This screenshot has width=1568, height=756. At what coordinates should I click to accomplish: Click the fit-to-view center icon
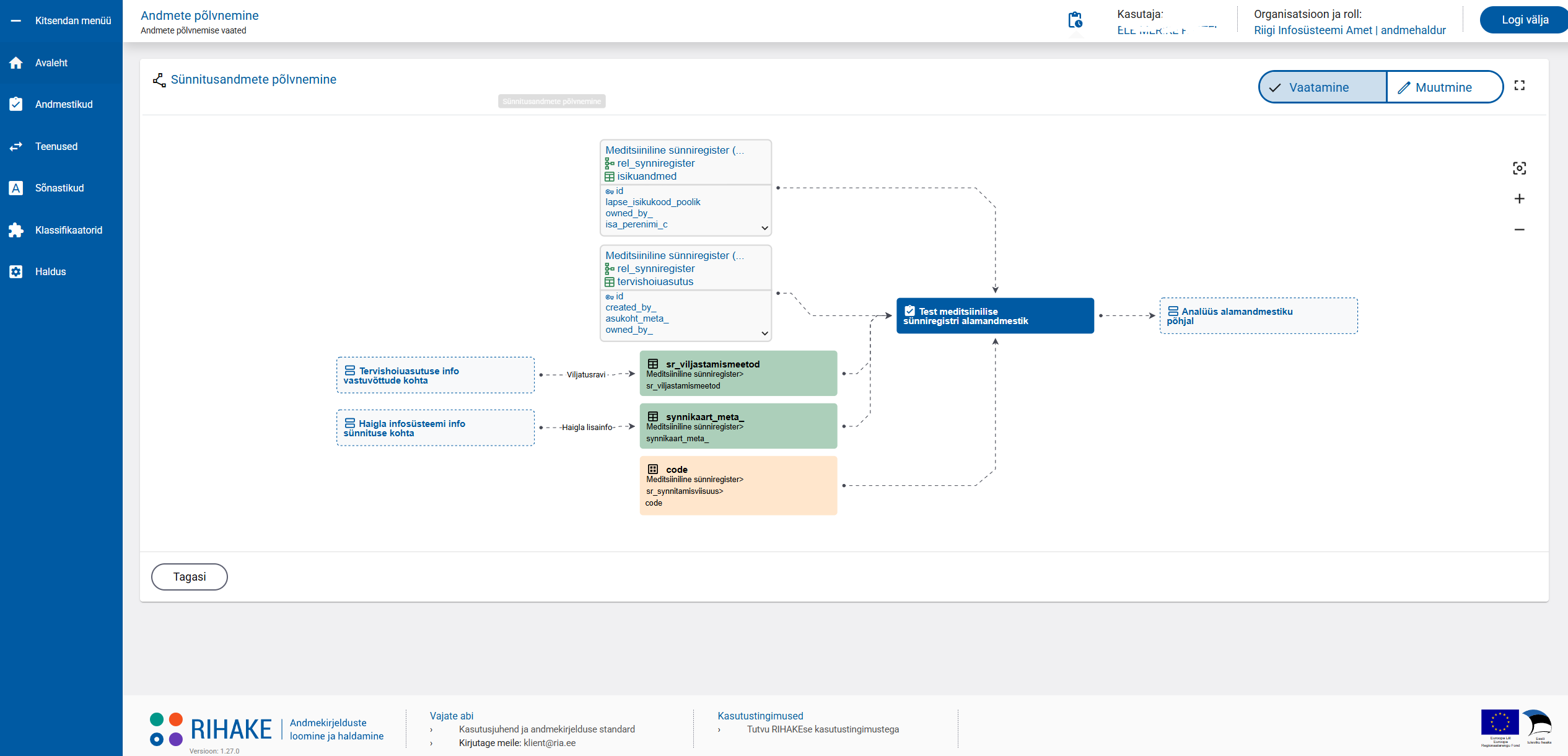[x=1519, y=168]
